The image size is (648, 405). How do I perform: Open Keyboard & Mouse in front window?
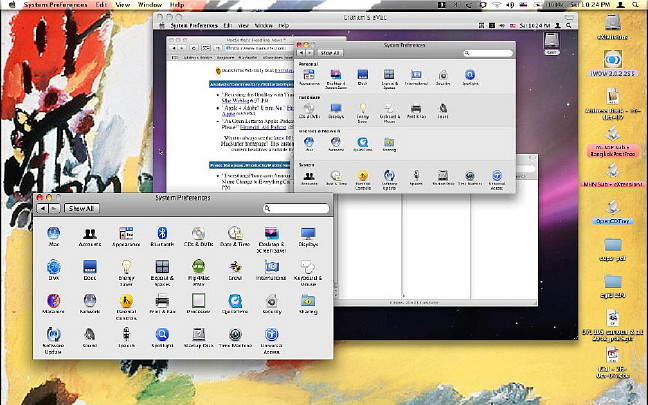308,273
